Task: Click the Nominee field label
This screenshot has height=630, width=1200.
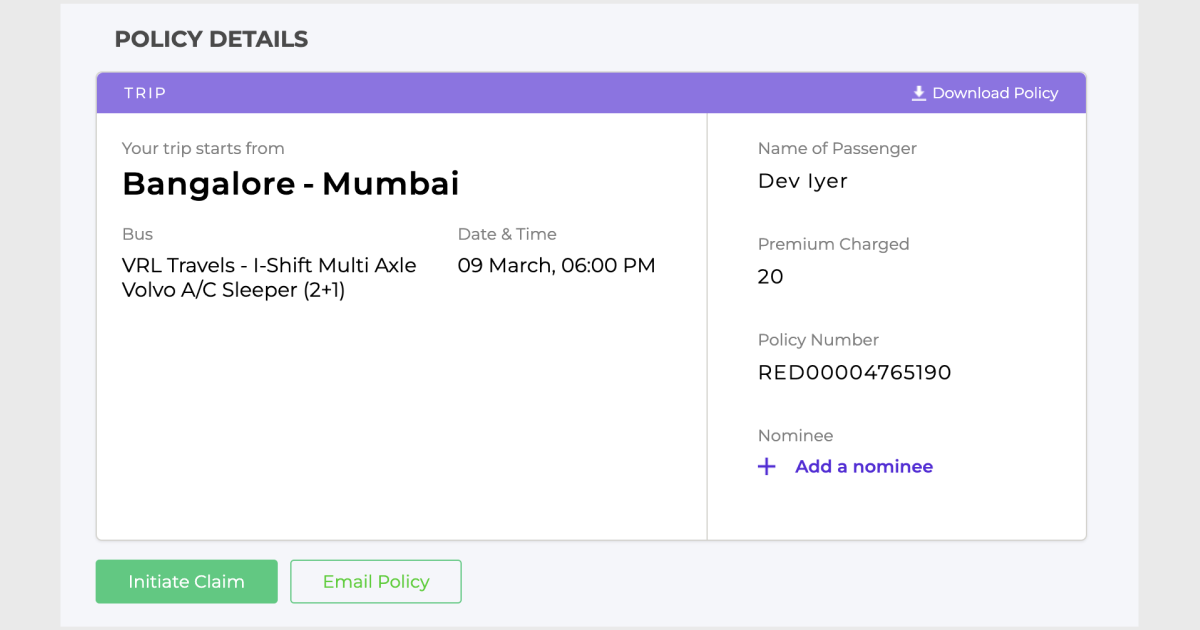Action: tap(795, 436)
